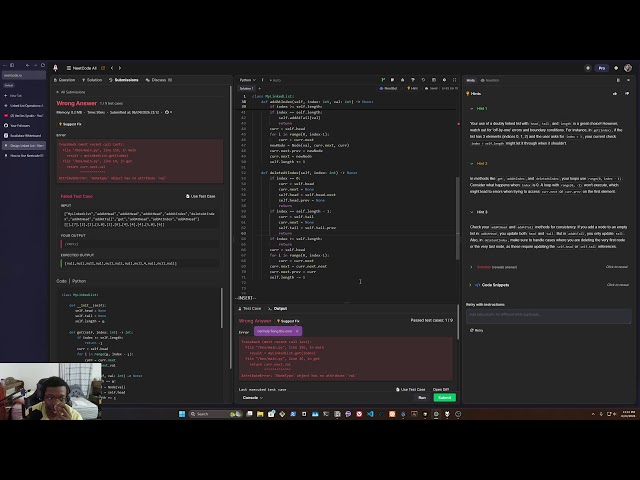640x480 pixels.
Task: Click the panel layout icon in Hints header
Action: click(x=618, y=80)
